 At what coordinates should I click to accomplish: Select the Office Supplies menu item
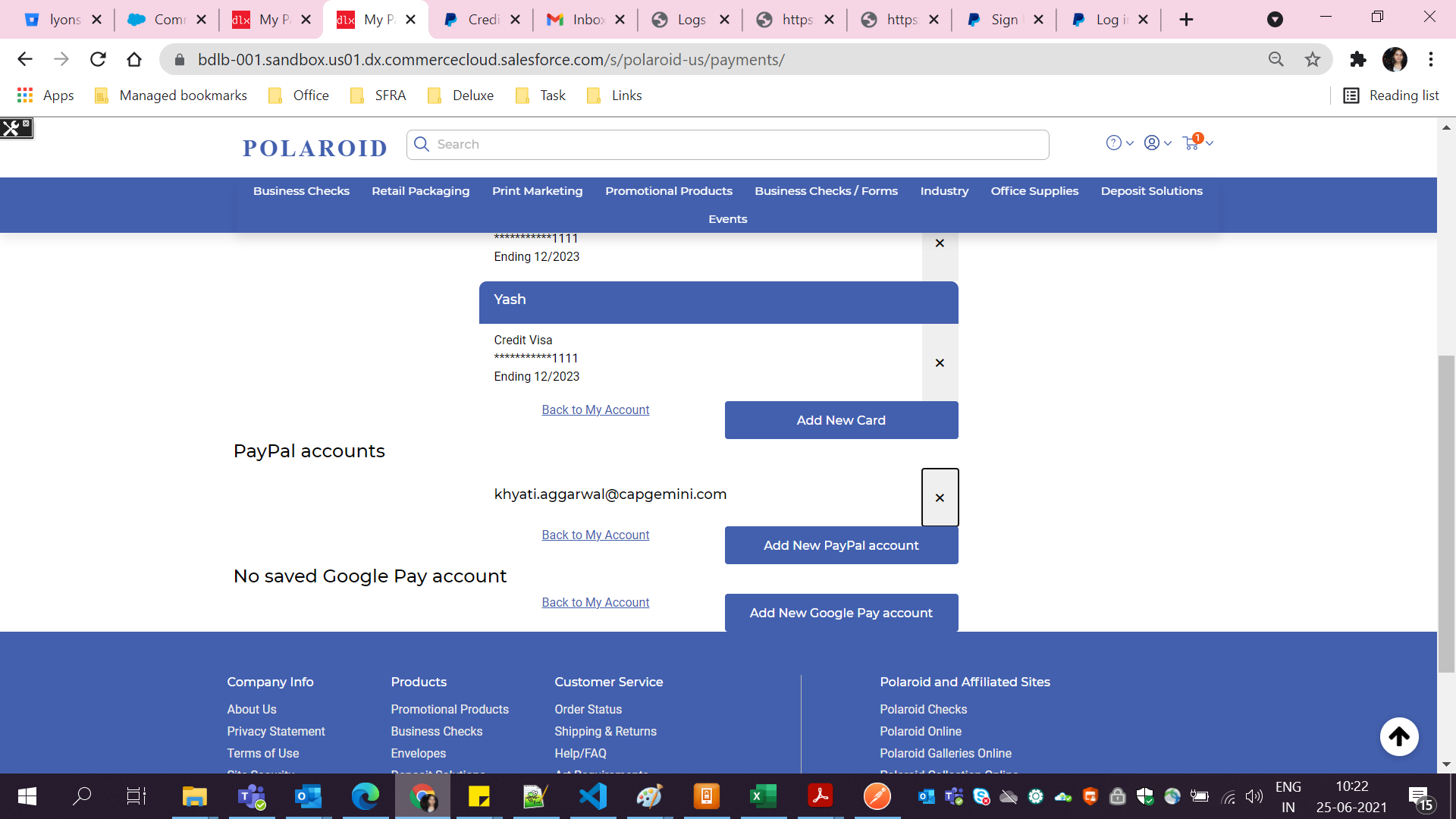(1034, 191)
